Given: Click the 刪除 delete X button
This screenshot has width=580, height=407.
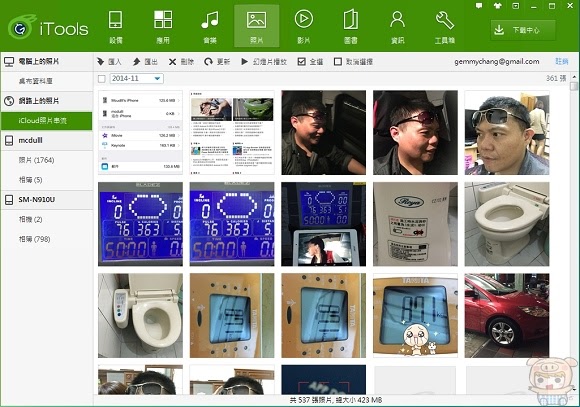Looking at the screenshot, I should [181, 61].
